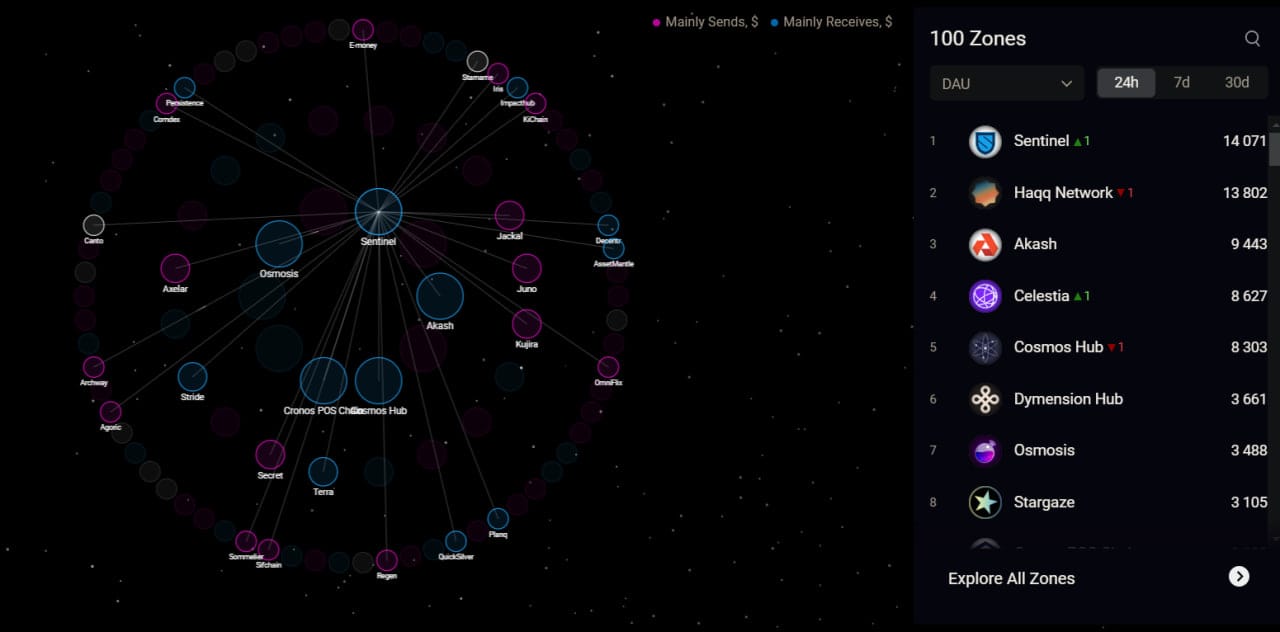This screenshot has width=1280, height=632.
Task: Select the Osmosis node in the graph
Action: click(279, 244)
